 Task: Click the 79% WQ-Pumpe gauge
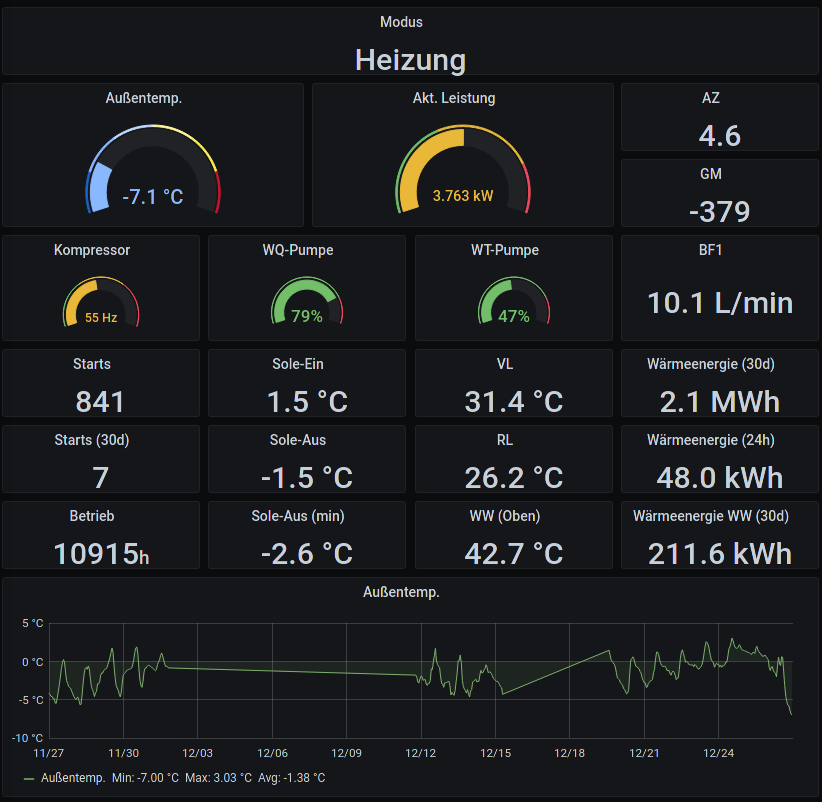coord(307,300)
